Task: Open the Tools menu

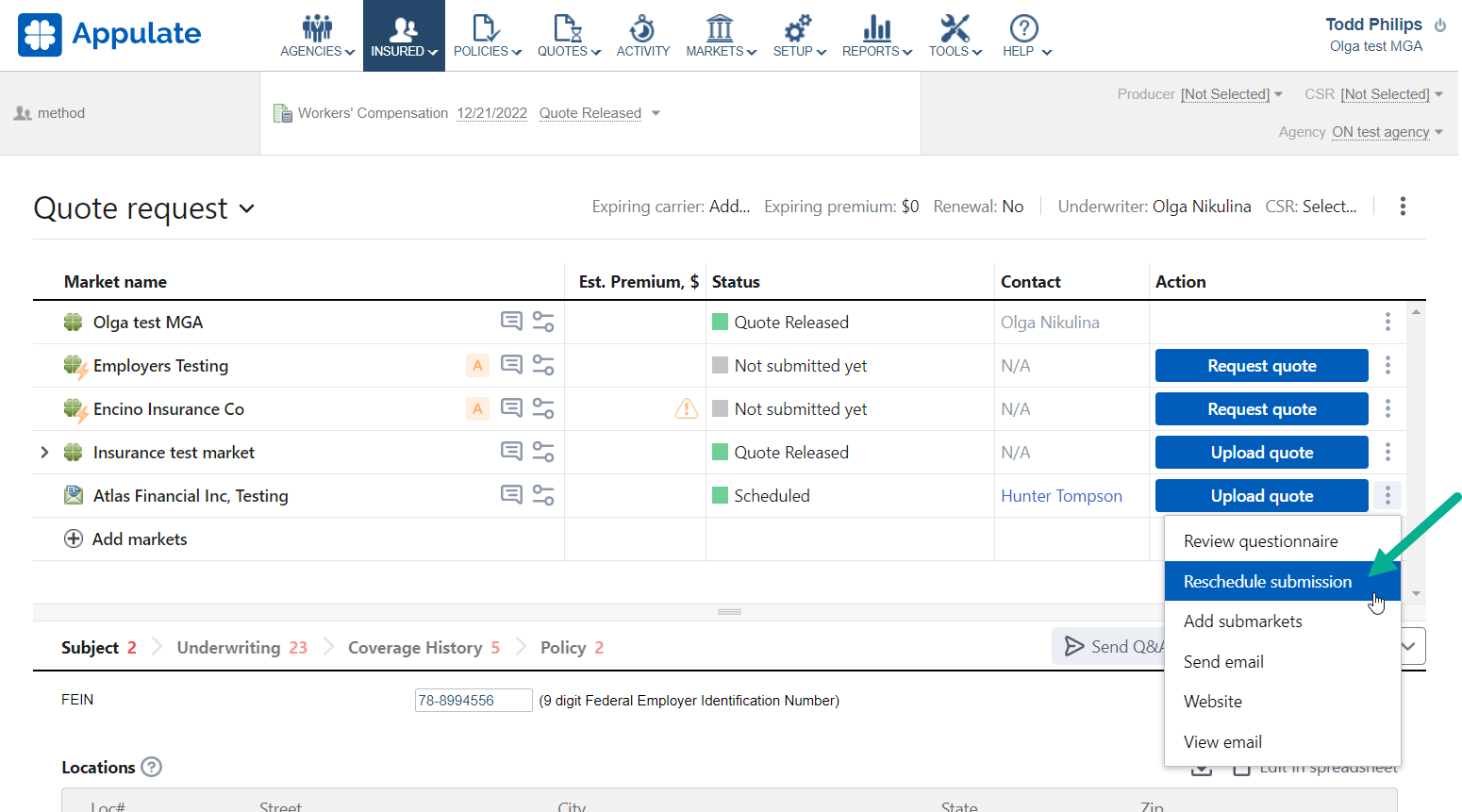Action: tap(955, 36)
